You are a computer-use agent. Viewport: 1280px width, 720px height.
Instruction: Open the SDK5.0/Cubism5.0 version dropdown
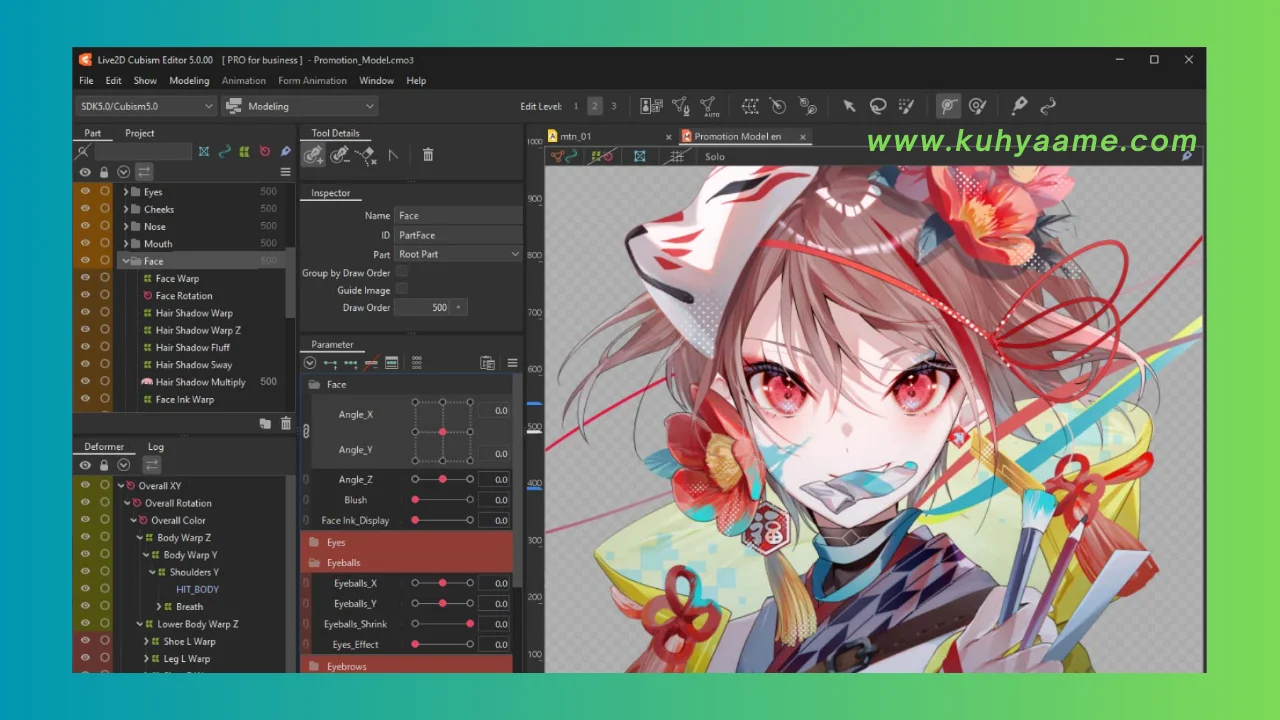tap(146, 106)
